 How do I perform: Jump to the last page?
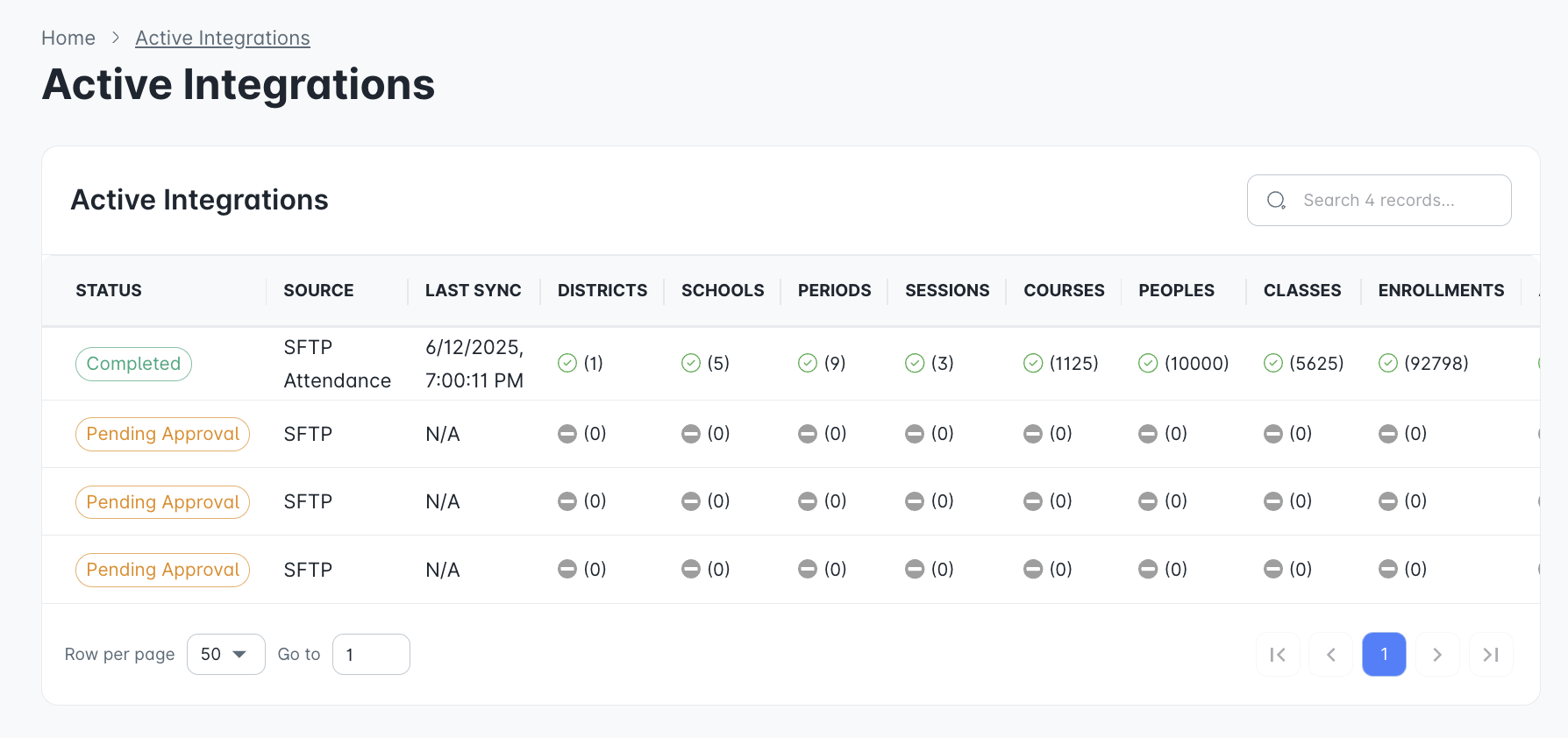[1491, 655]
